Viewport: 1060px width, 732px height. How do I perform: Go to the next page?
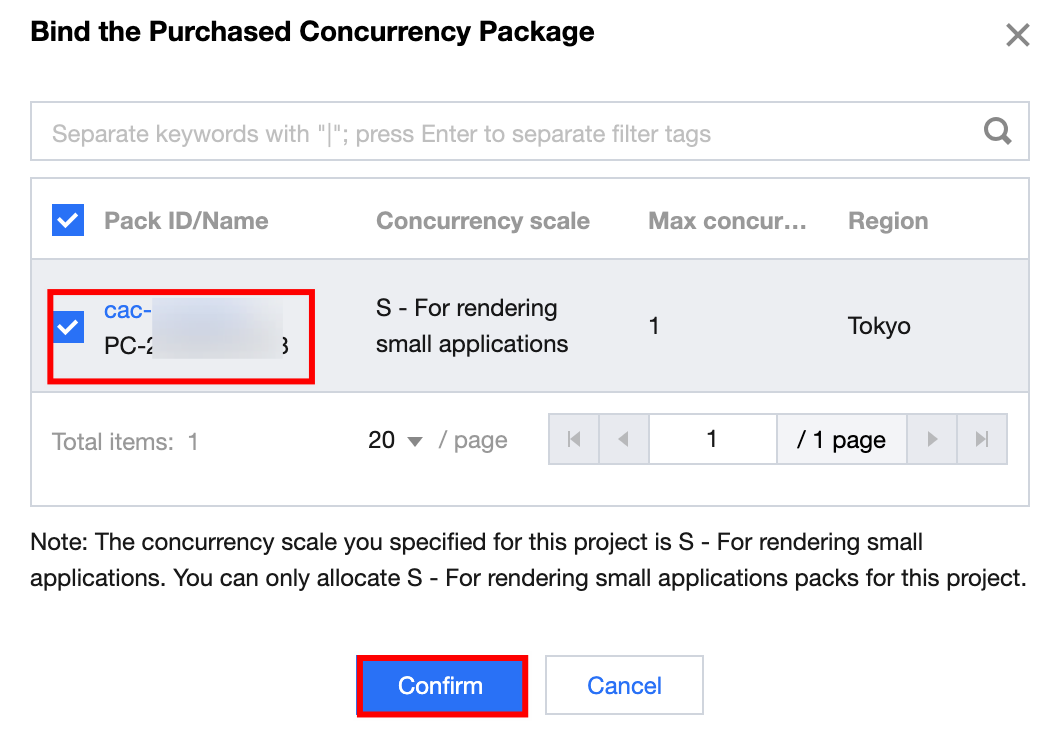click(932, 440)
